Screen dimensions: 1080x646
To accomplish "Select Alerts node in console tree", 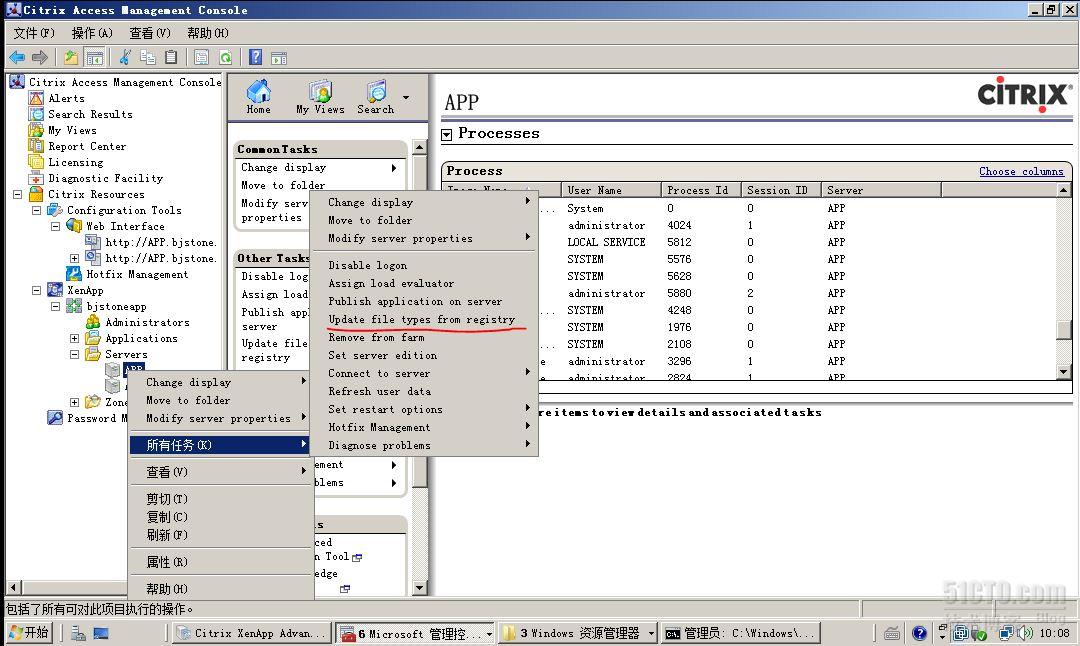I will 66,98.
